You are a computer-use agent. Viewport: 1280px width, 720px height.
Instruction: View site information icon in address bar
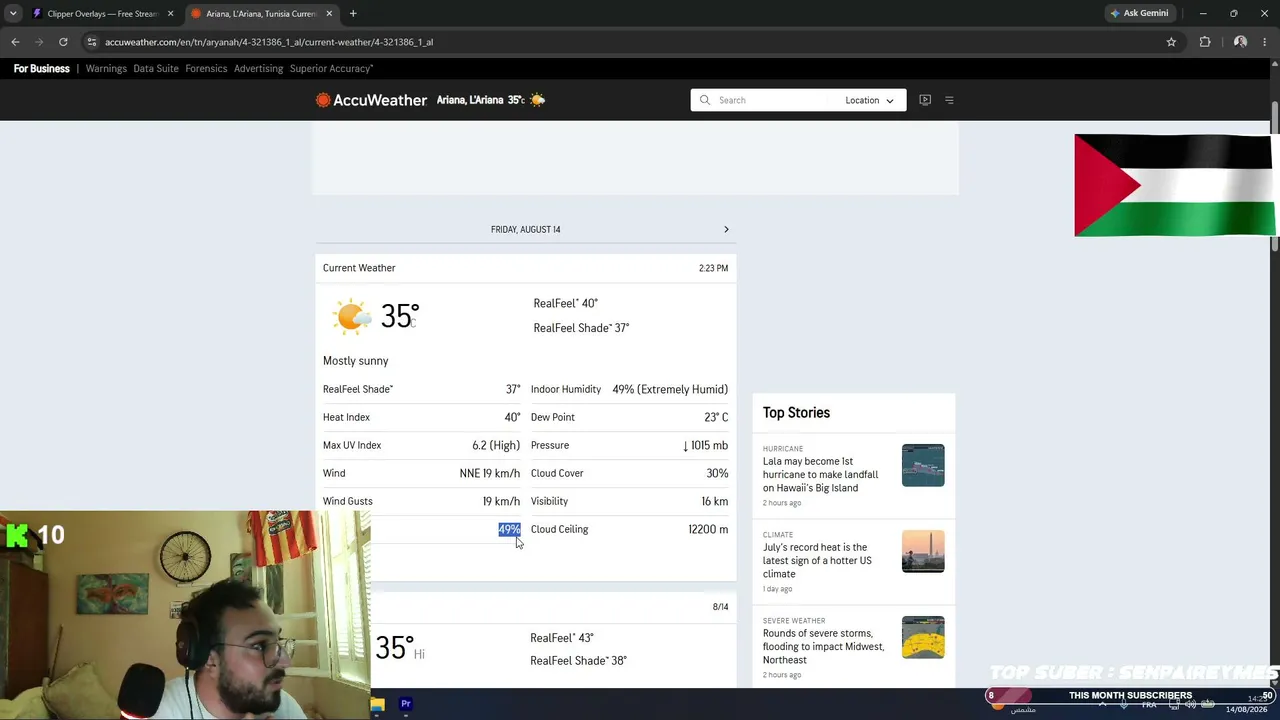91,42
